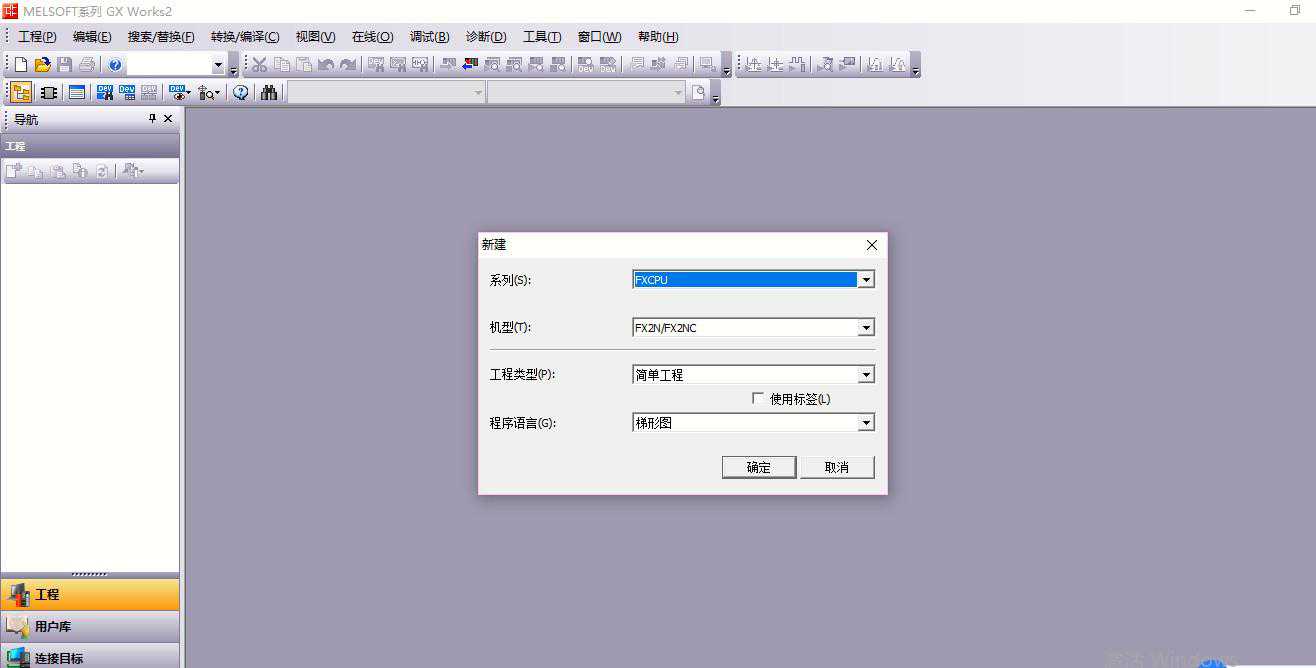This screenshot has width=1316, height=668.
Task: Click the binoculars search icon
Action: (269, 93)
